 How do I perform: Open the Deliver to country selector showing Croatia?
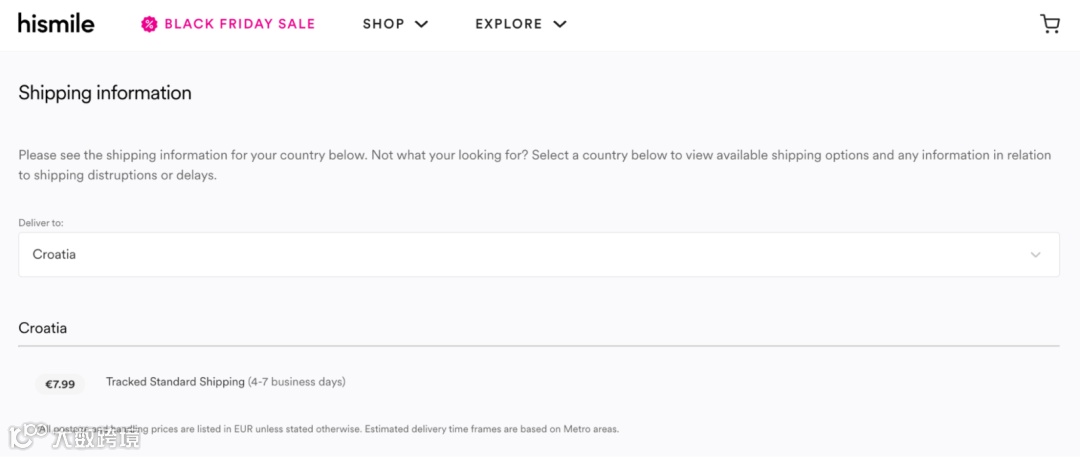coord(538,255)
